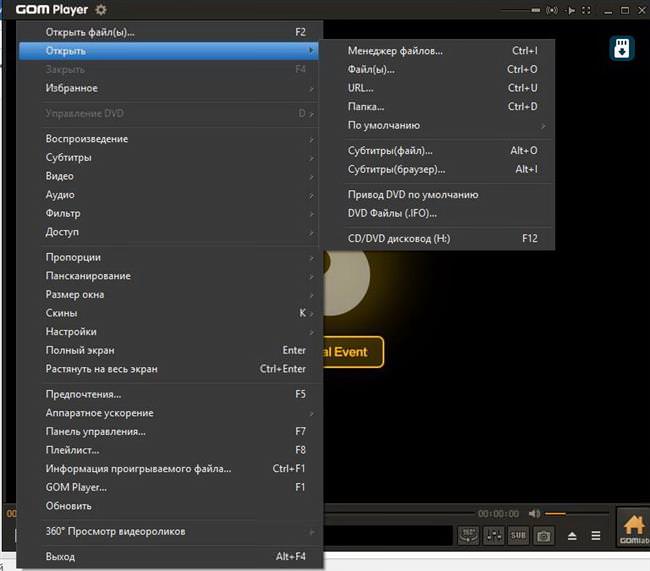650x571 pixels.
Task: Expand 'Аппаратное ускорение' submenu
Action: coord(169,413)
